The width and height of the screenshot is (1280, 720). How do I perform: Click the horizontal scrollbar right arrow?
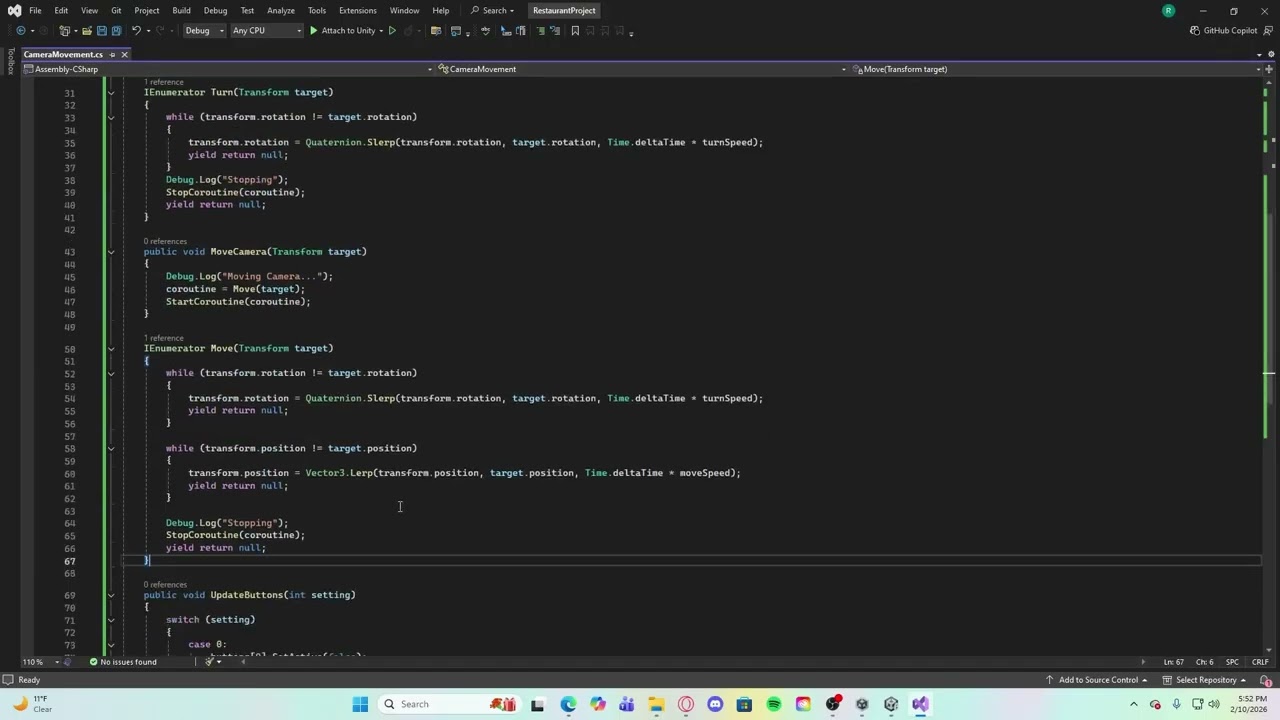click(x=1143, y=662)
